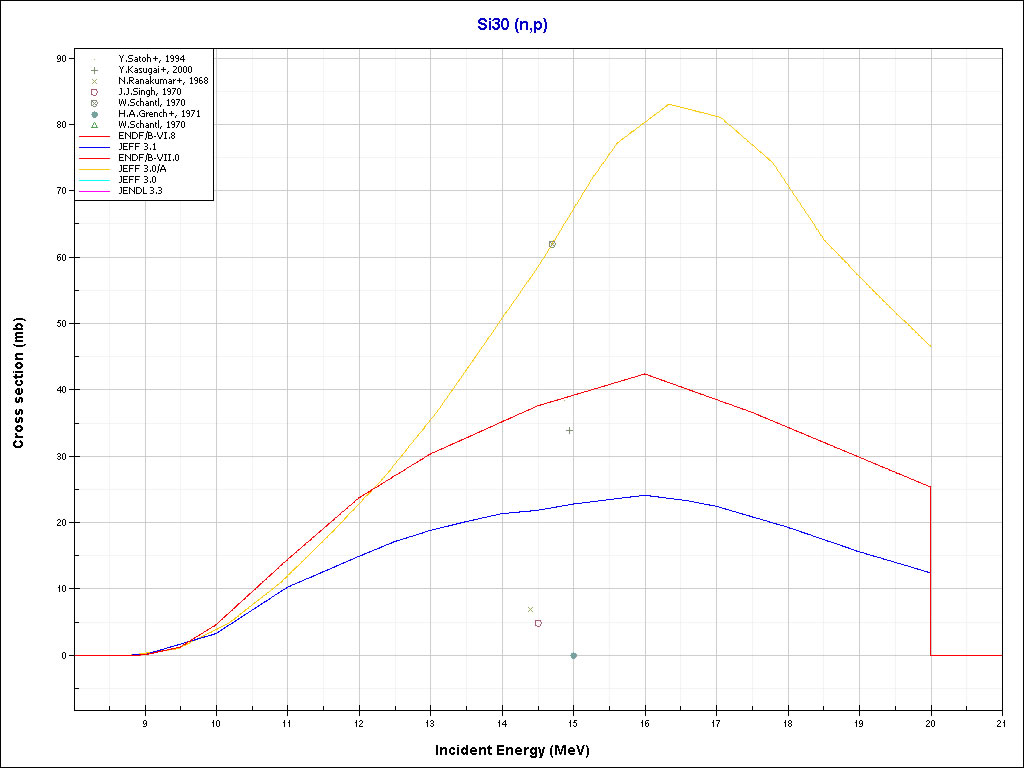Image resolution: width=1024 pixels, height=768 pixels.
Task: Click the chart title Si30 (n,p)
Action: click(511, 25)
